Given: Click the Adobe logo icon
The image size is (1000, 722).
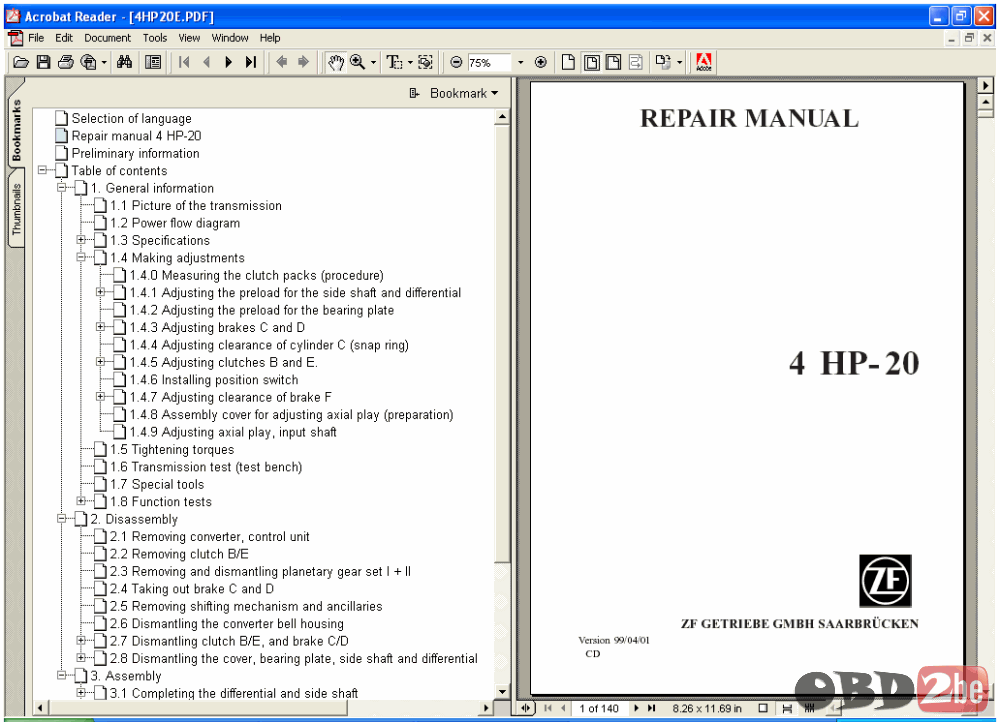Looking at the screenshot, I should coord(704,62).
